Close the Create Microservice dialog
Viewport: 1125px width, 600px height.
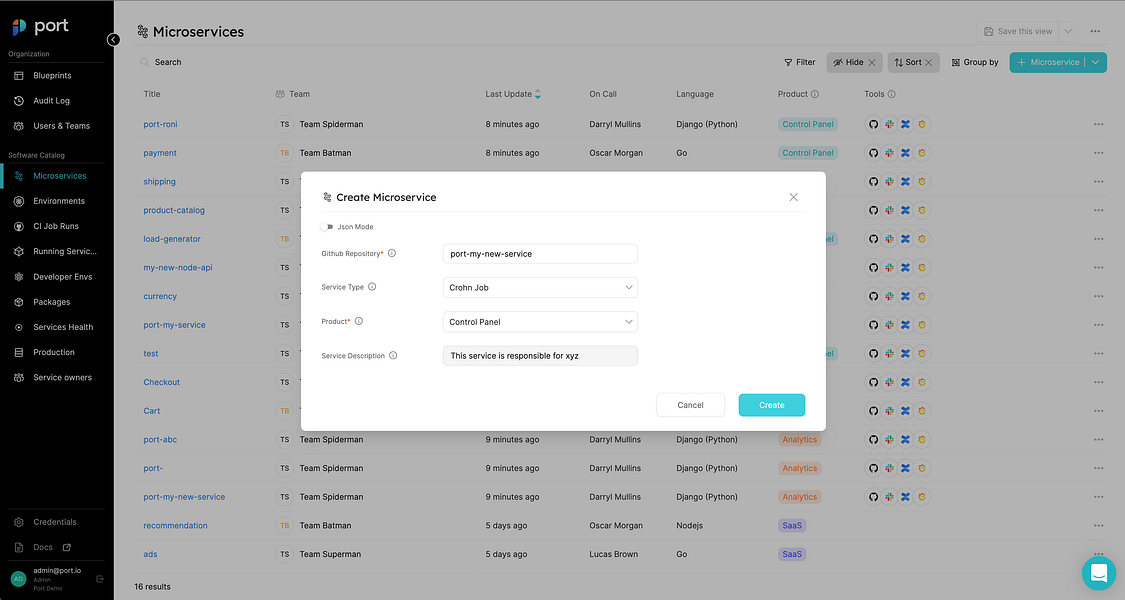click(x=794, y=197)
